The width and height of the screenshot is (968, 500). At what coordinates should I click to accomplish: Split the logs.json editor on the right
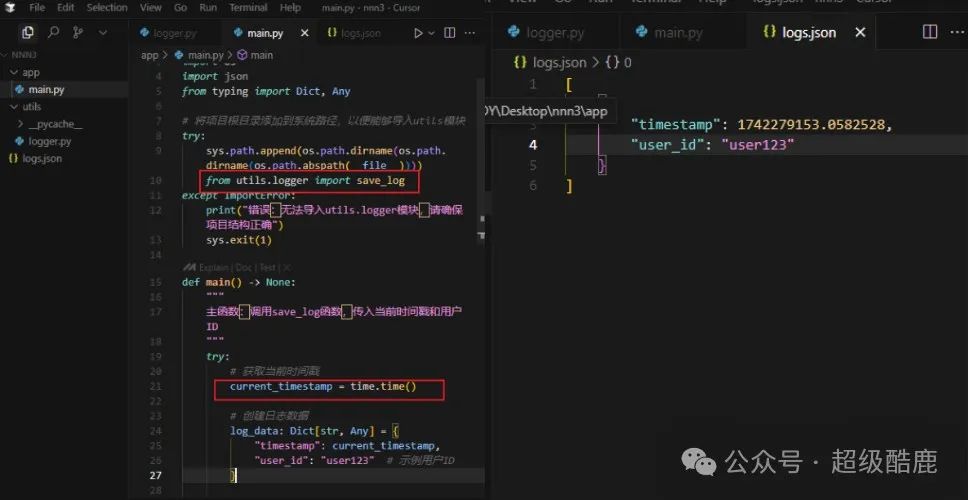930,32
